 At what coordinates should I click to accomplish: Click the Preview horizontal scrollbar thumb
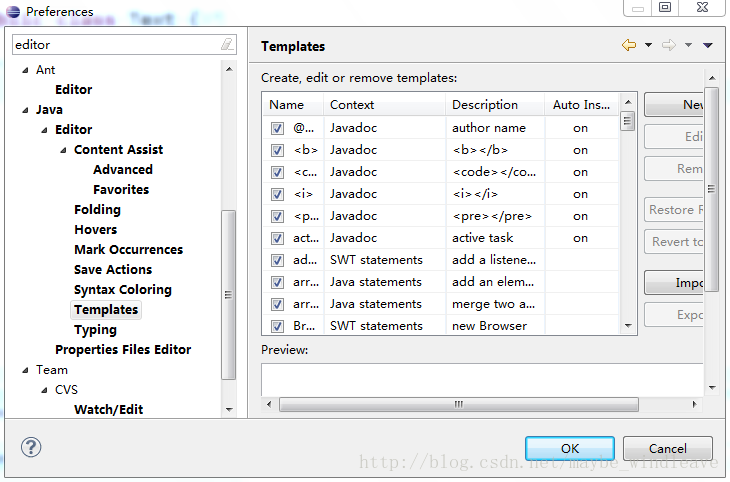[x=458, y=405]
